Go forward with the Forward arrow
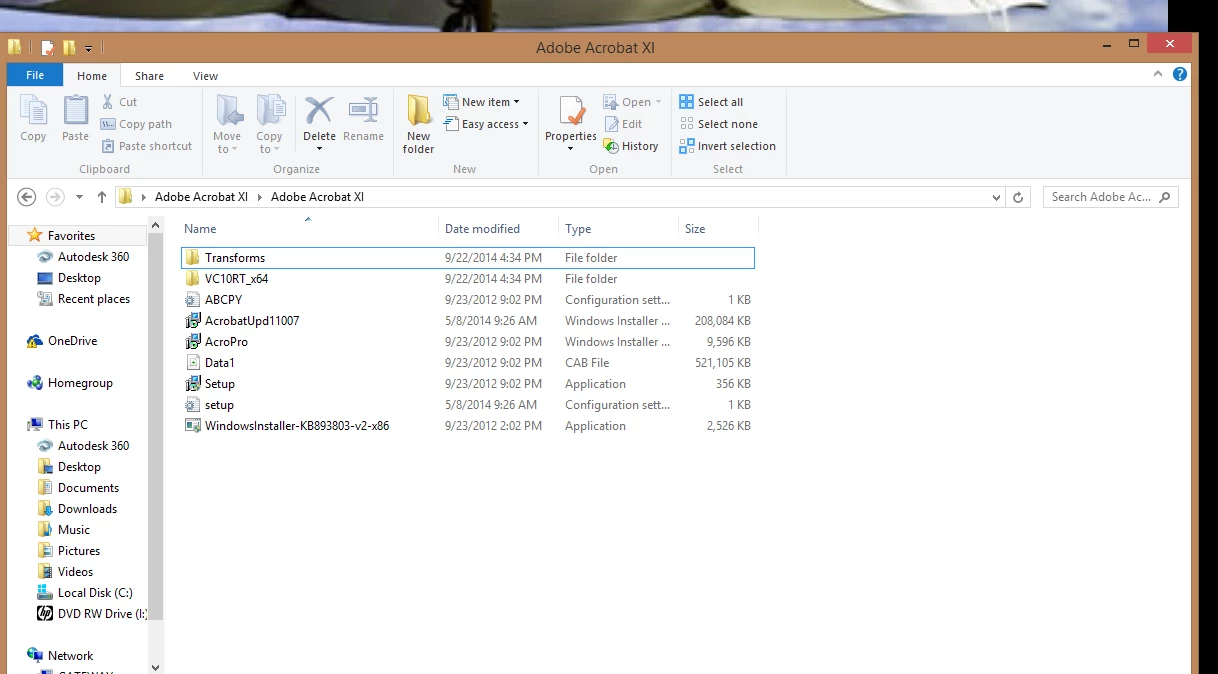This screenshot has height=674, width=1218. point(56,197)
